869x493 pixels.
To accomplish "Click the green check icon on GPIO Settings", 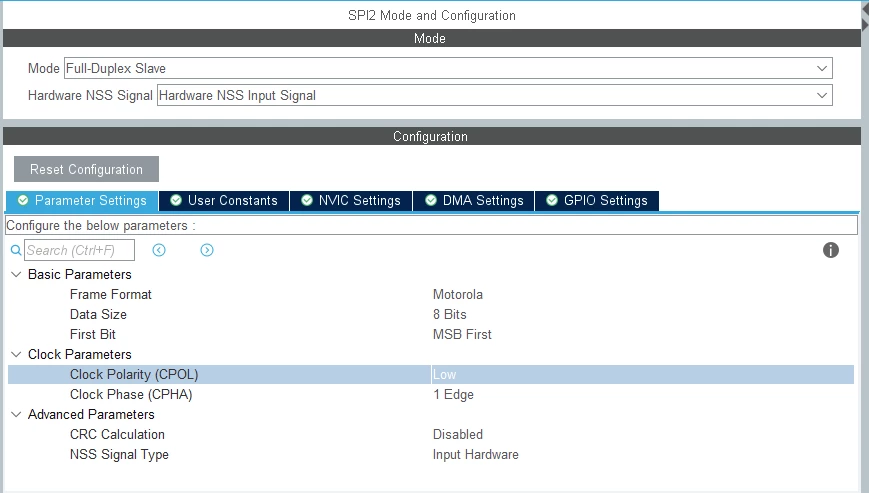I will (x=551, y=200).
